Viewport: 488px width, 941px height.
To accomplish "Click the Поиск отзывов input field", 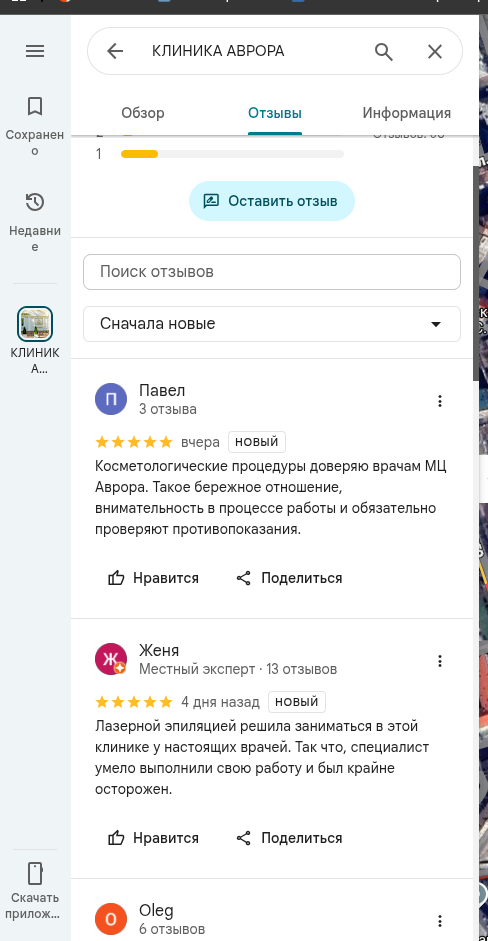I will 272,272.
